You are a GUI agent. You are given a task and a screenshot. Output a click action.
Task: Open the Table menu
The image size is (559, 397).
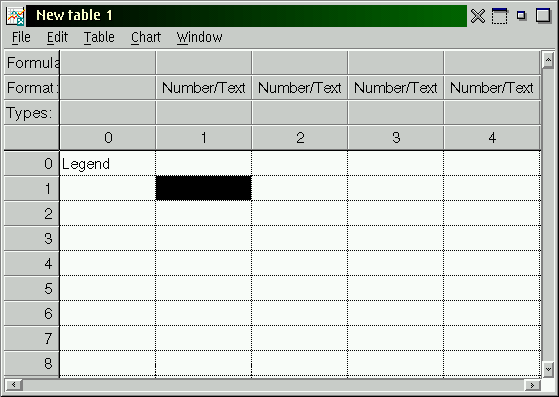[x=99, y=37]
